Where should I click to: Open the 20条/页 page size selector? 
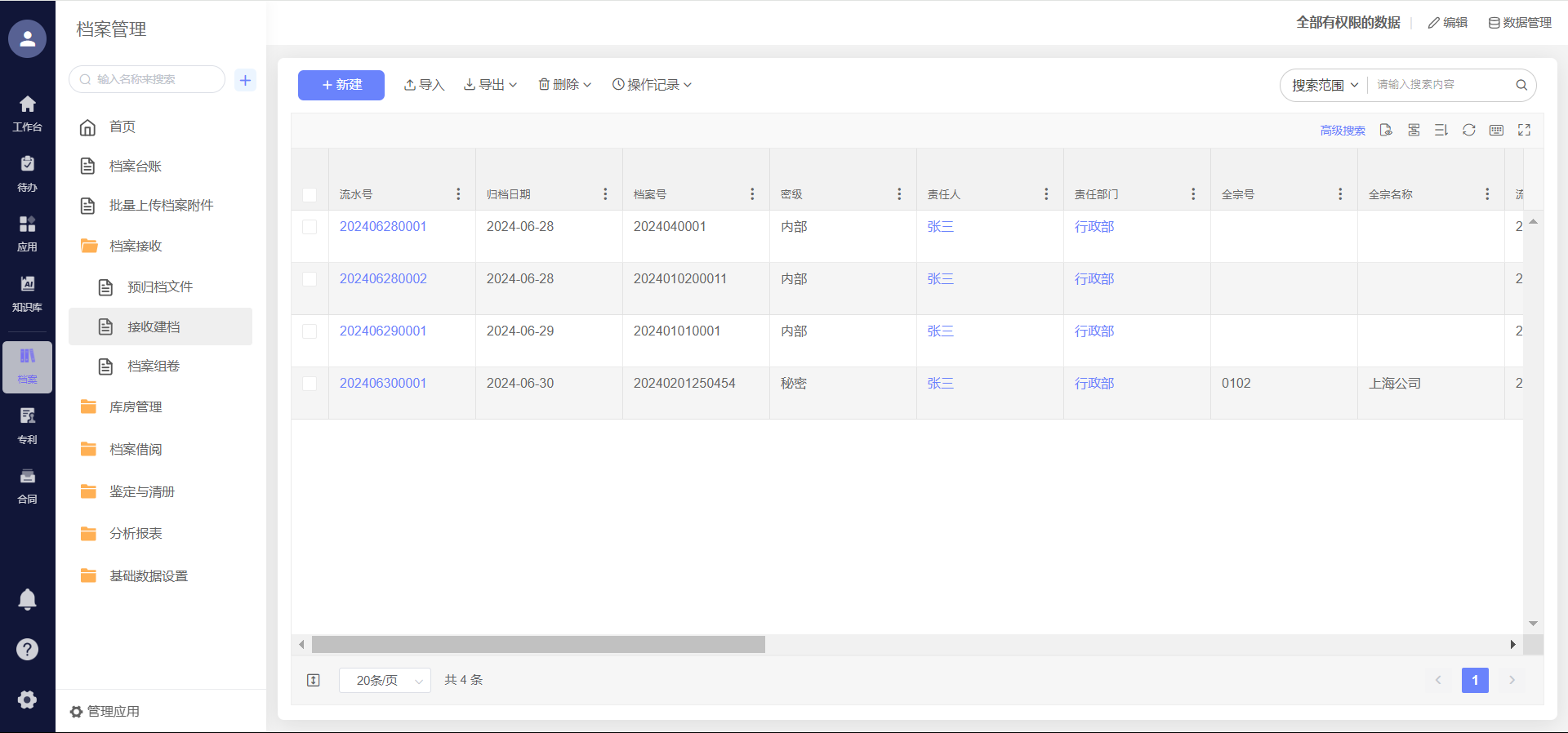click(385, 680)
